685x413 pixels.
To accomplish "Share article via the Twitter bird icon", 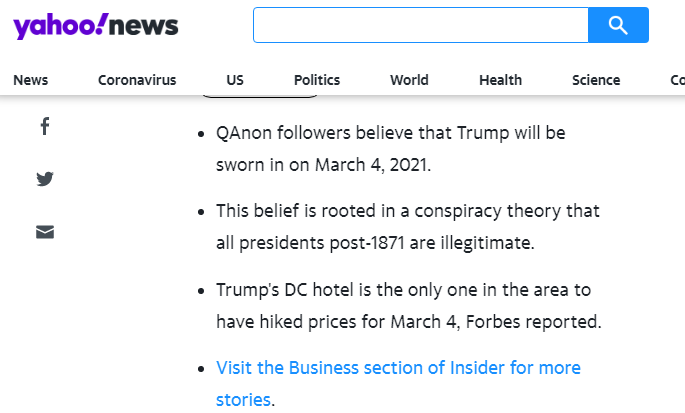I will tap(45, 179).
